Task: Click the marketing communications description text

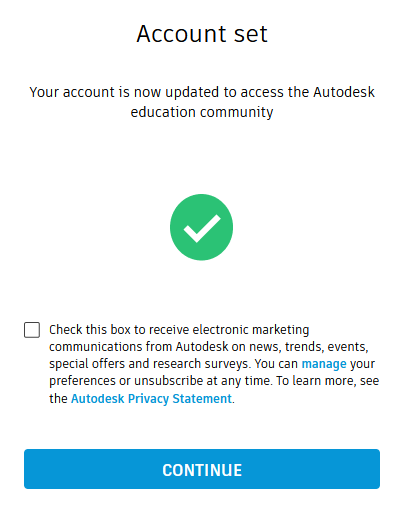Action: coord(214,364)
